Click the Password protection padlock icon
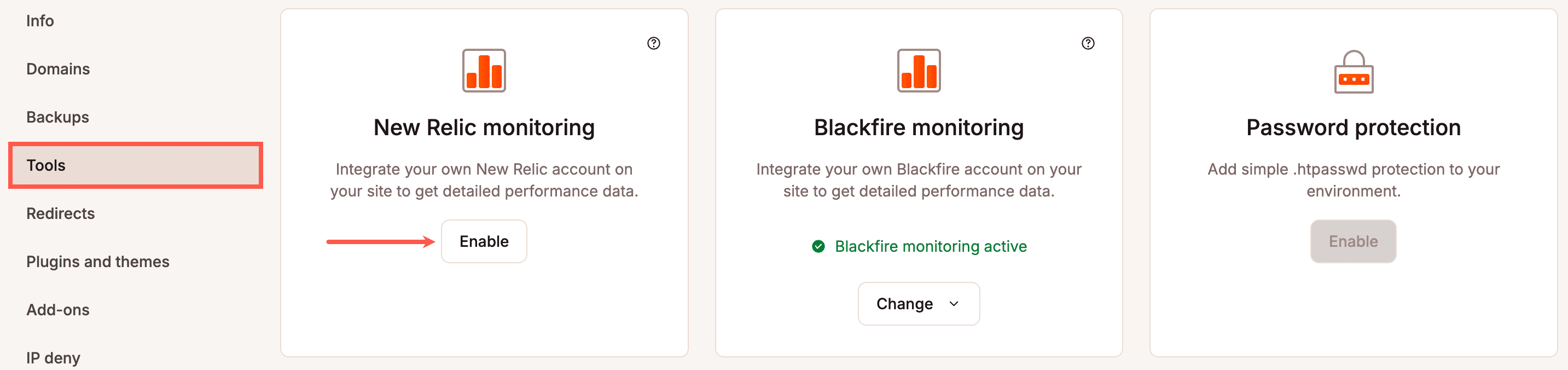This screenshot has height=370, width=1568. [1352, 72]
